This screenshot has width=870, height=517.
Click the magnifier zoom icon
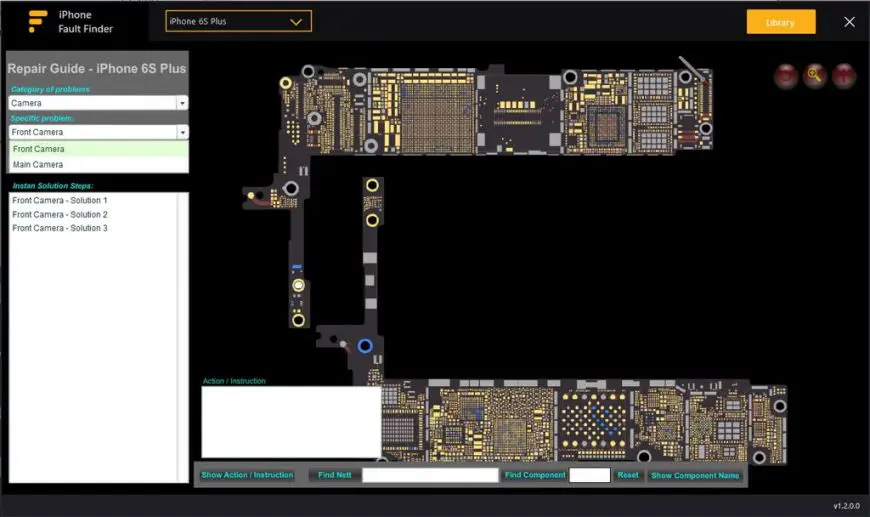coord(815,75)
